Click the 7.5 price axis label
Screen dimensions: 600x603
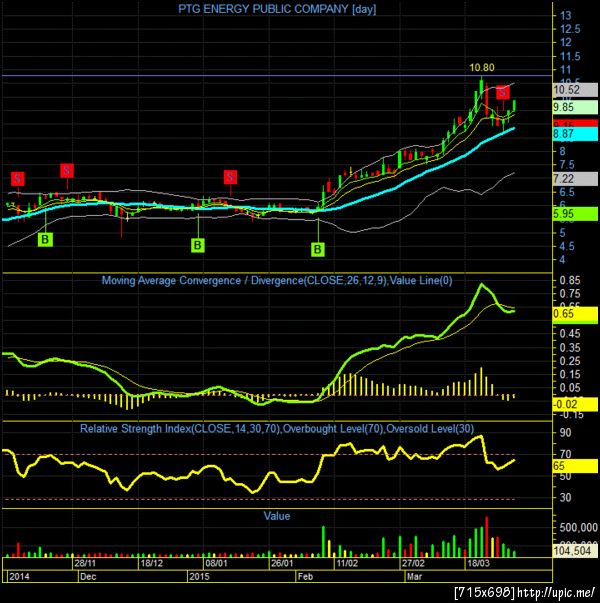[567, 165]
